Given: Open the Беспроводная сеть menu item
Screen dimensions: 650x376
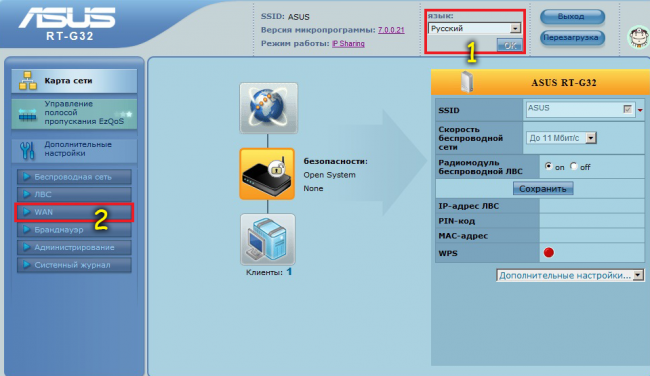Looking at the screenshot, I should [x=74, y=177].
